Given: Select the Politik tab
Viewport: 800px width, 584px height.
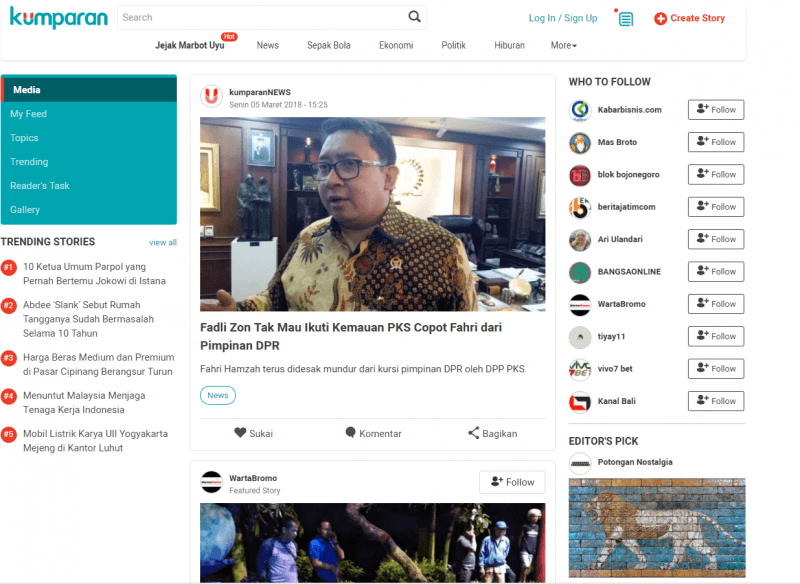Looking at the screenshot, I should (x=453, y=45).
